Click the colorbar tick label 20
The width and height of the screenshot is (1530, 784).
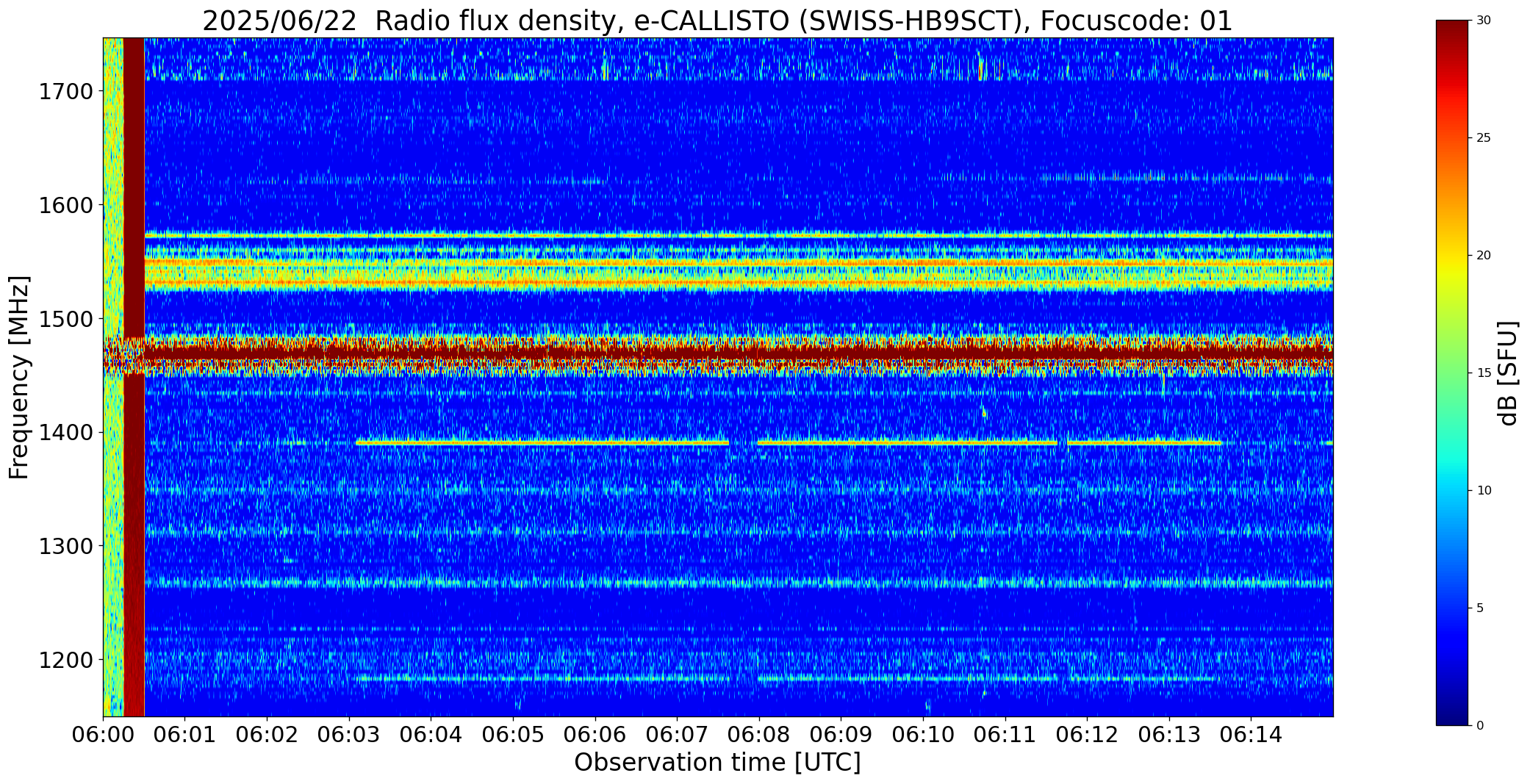[1484, 256]
